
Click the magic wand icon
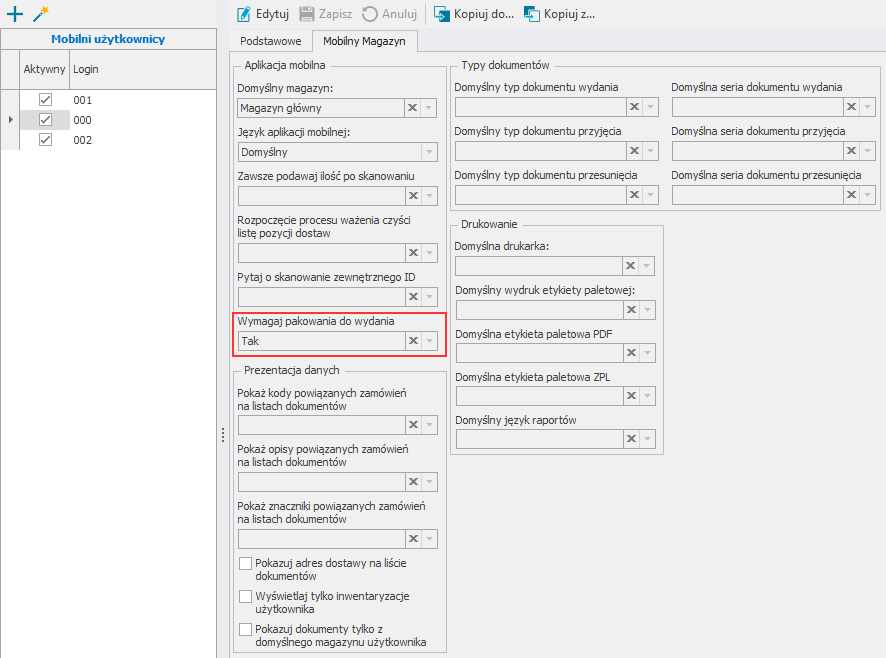41,14
